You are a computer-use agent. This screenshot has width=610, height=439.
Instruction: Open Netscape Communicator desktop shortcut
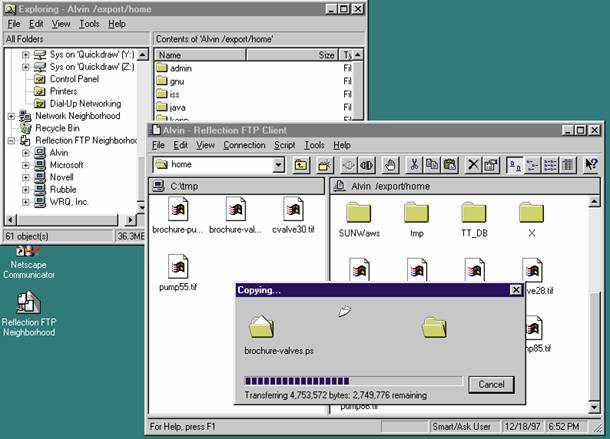(29, 262)
